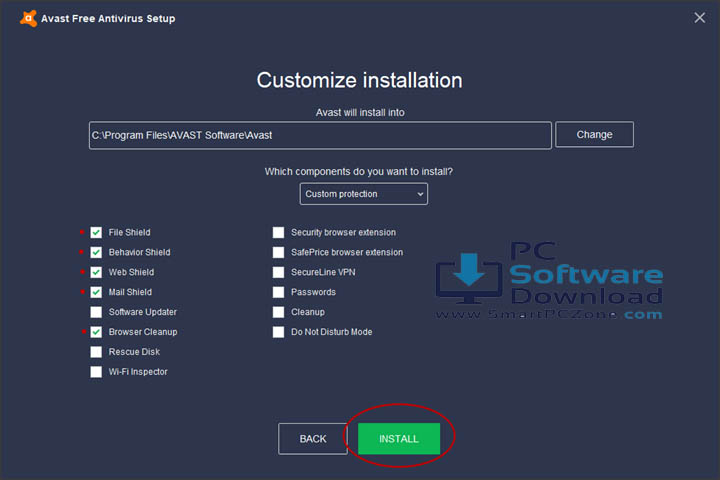This screenshot has height=480, width=720.
Task: Disable the Web Shield component
Action: pyautogui.click(x=96, y=272)
